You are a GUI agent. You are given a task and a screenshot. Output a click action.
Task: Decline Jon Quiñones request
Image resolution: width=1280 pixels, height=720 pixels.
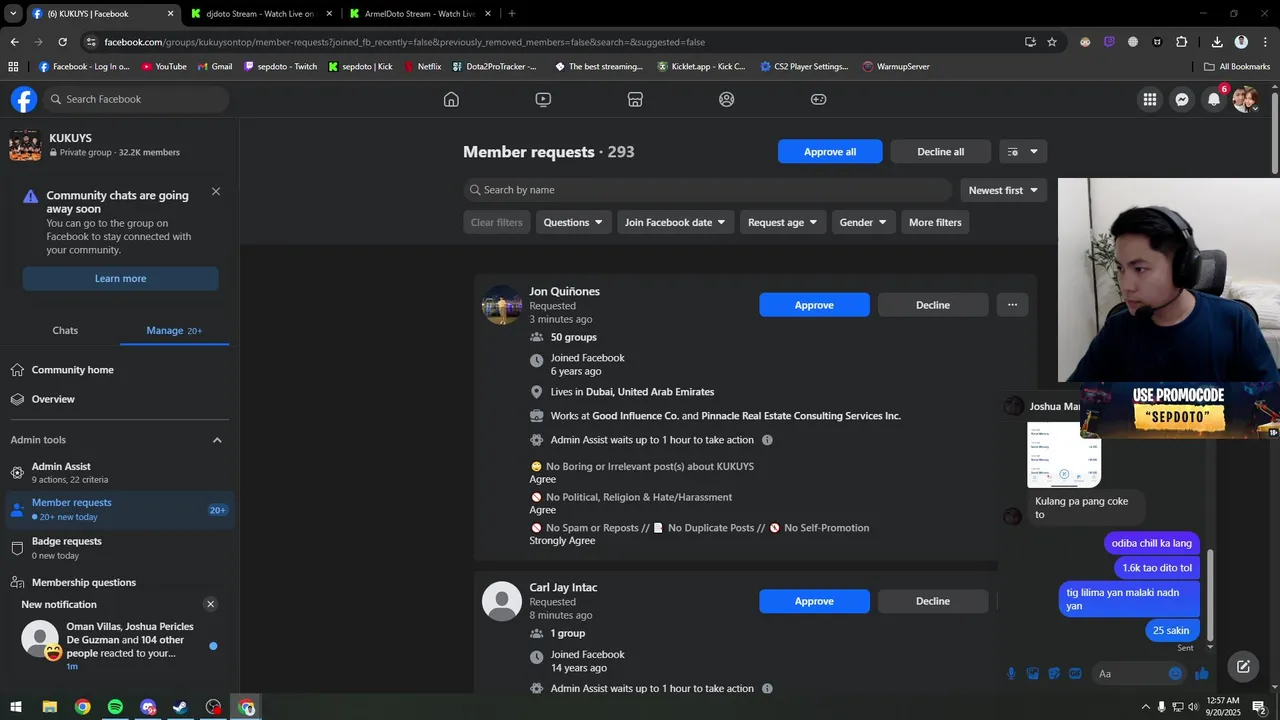click(933, 305)
